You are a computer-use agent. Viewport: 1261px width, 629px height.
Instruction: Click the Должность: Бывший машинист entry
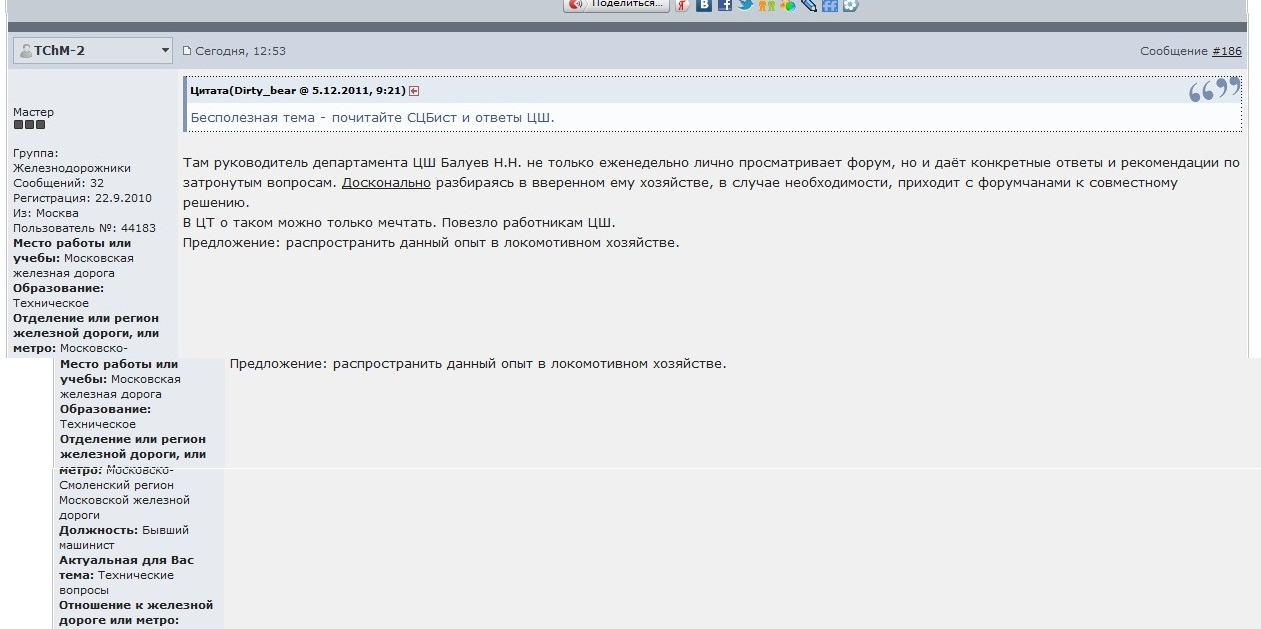124,538
